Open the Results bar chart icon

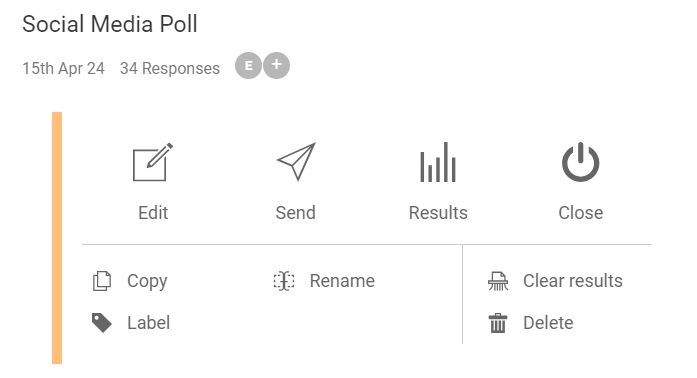(438, 162)
